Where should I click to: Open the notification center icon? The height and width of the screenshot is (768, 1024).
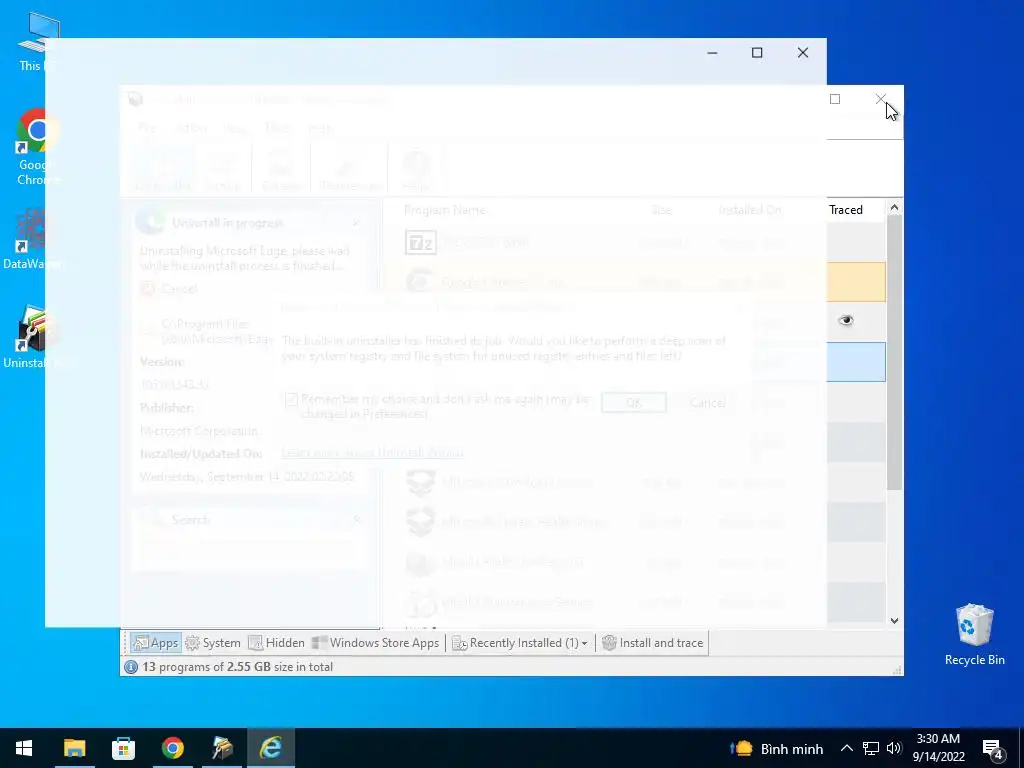[993, 749]
